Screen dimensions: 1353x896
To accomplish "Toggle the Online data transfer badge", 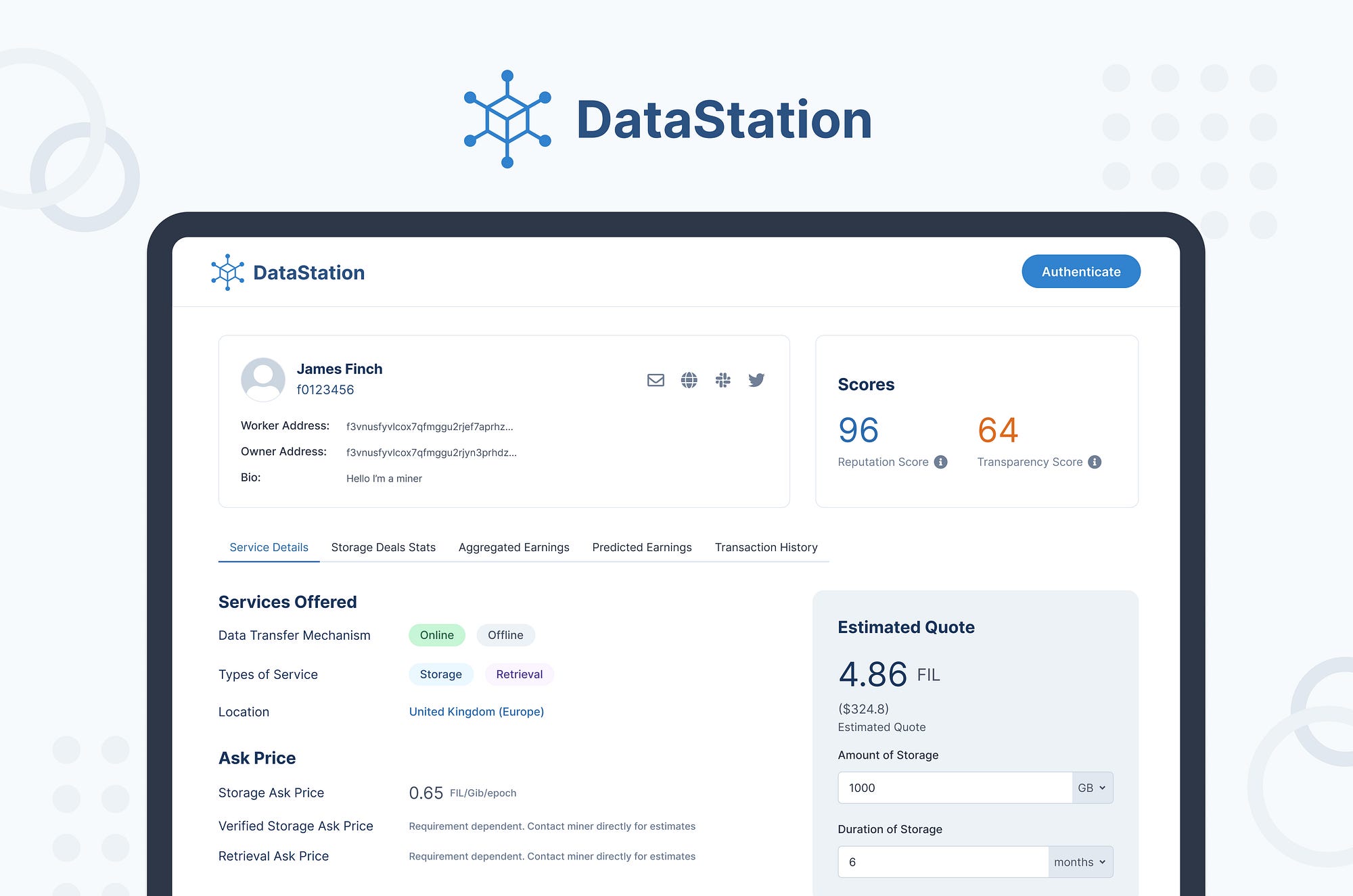I will point(436,635).
